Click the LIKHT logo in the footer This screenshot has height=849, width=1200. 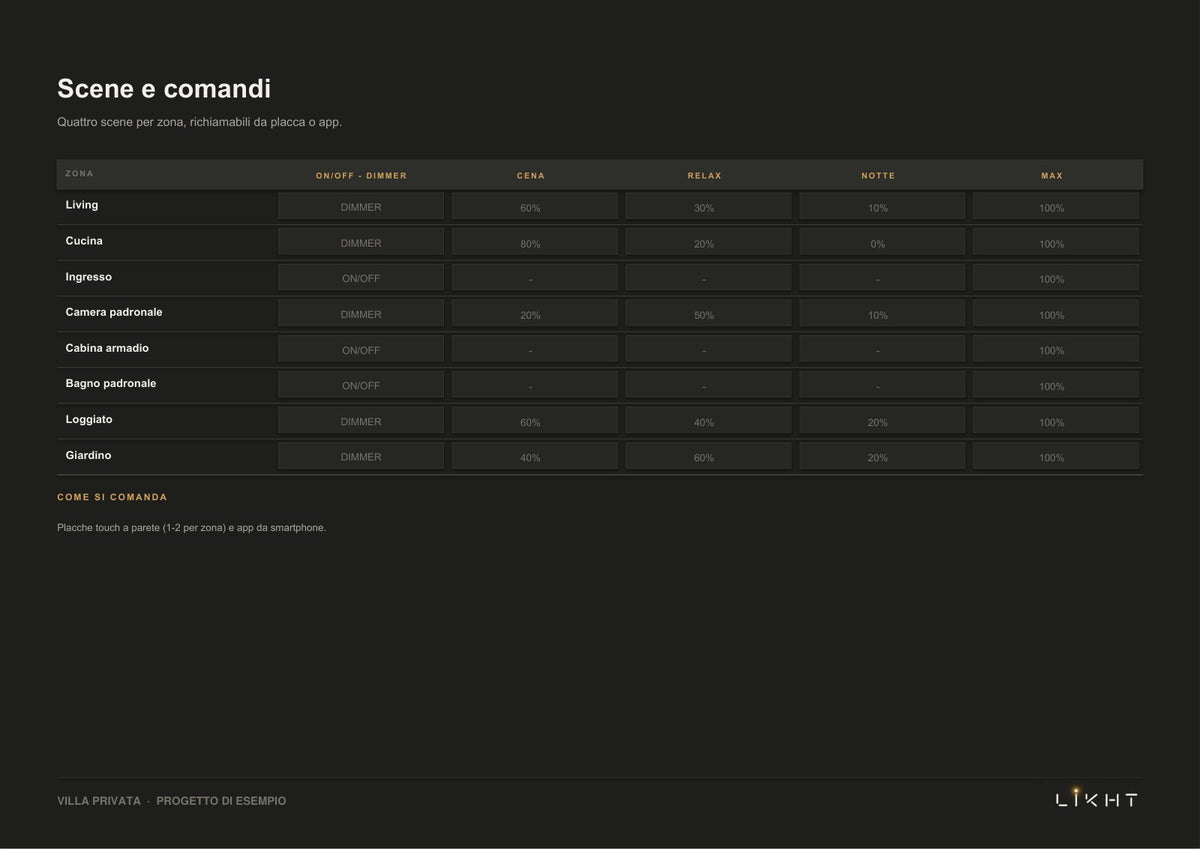tap(1097, 798)
